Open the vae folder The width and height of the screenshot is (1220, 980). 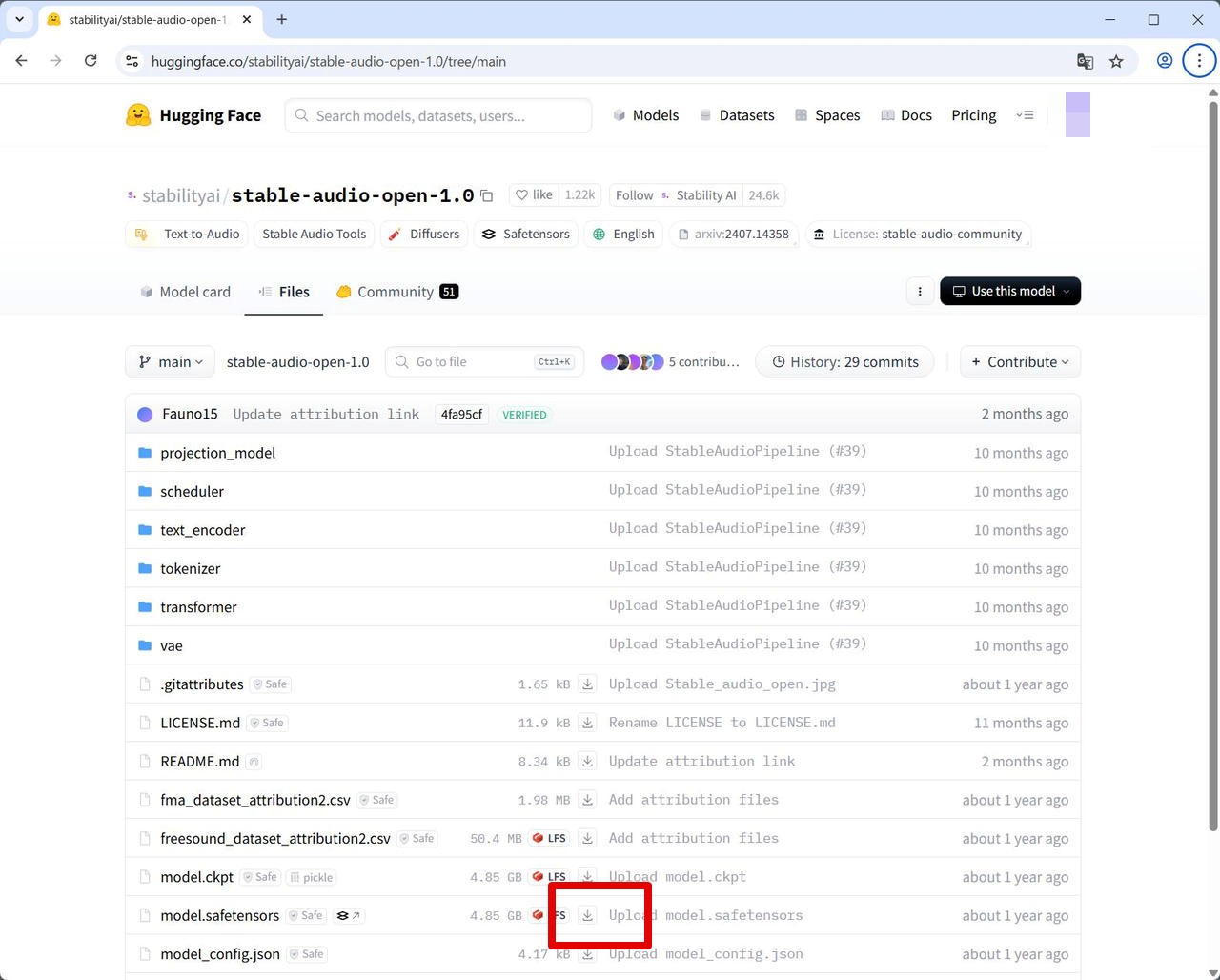point(171,645)
